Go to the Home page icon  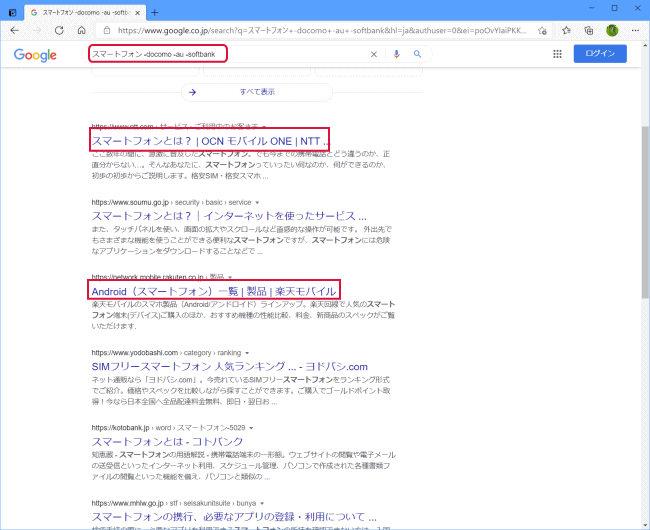point(82,30)
